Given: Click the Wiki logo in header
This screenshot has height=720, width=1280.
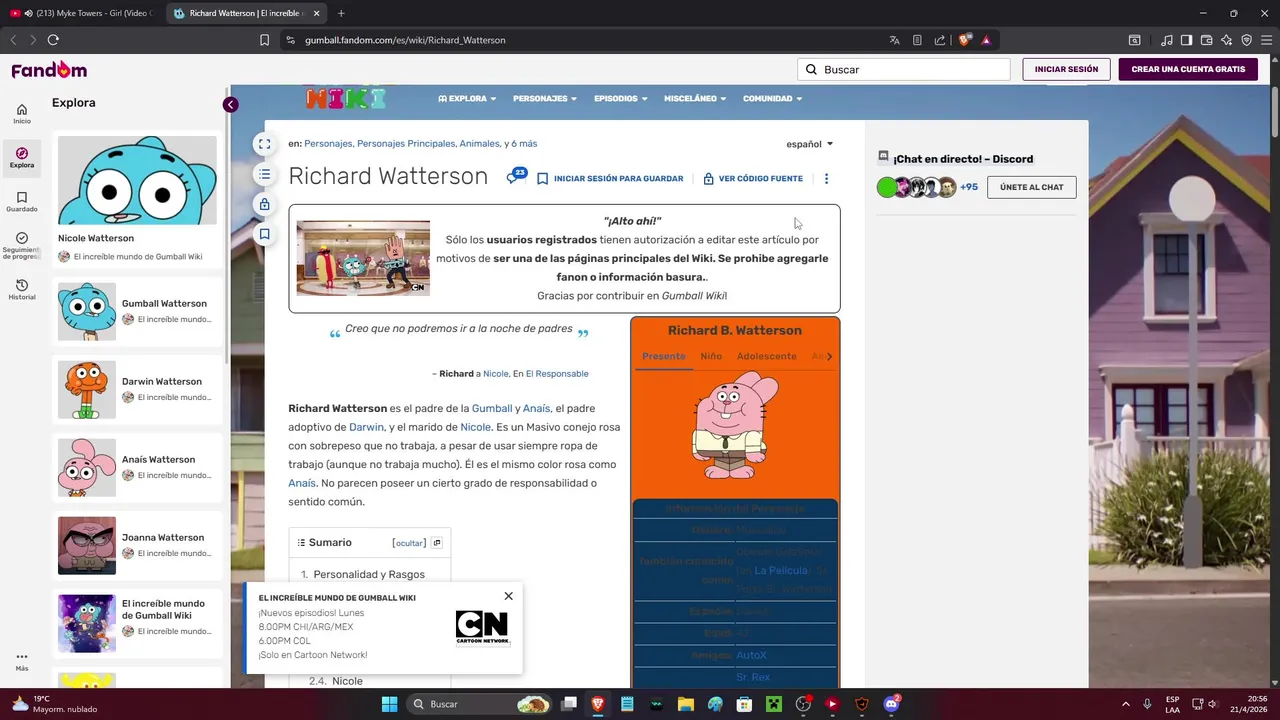Looking at the screenshot, I should (345, 98).
